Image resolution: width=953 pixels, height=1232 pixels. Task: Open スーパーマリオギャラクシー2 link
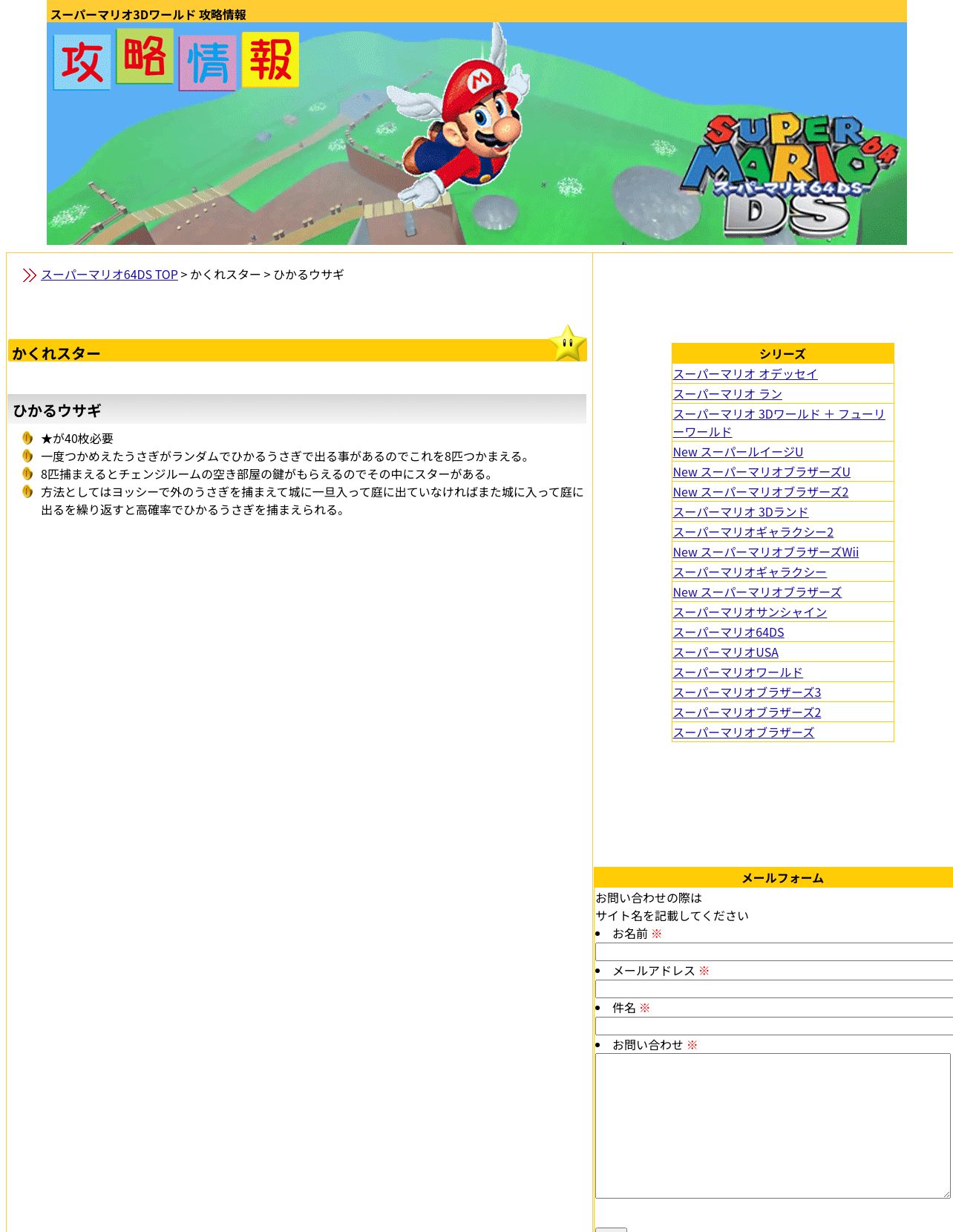pos(753,532)
